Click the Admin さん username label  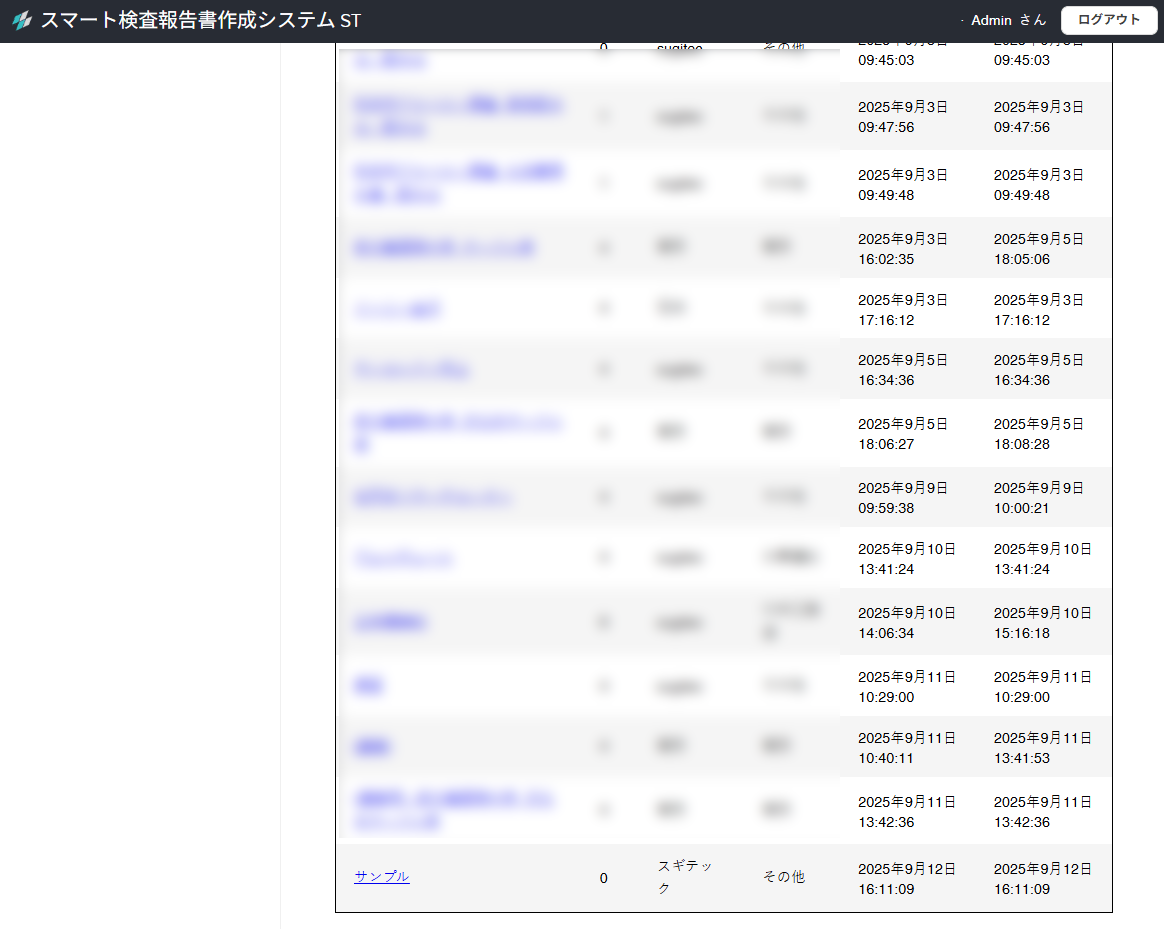[x=1008, y=20]
